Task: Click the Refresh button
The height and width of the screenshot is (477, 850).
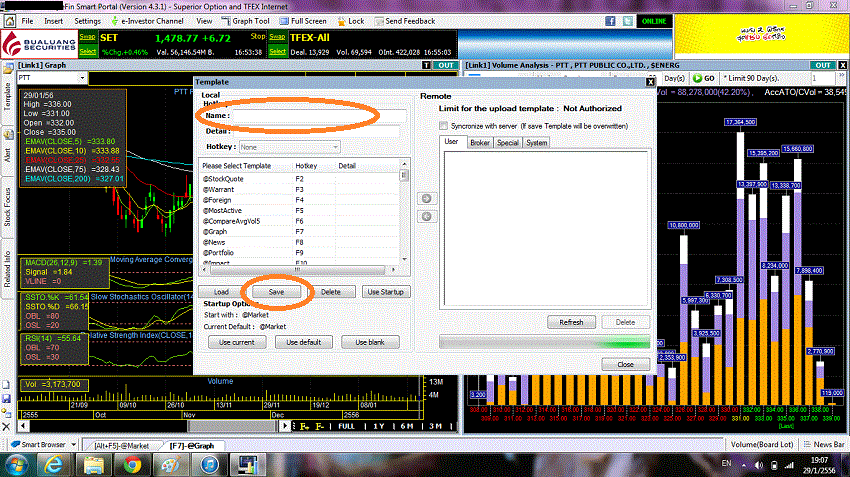Action: tap(571, 322)
